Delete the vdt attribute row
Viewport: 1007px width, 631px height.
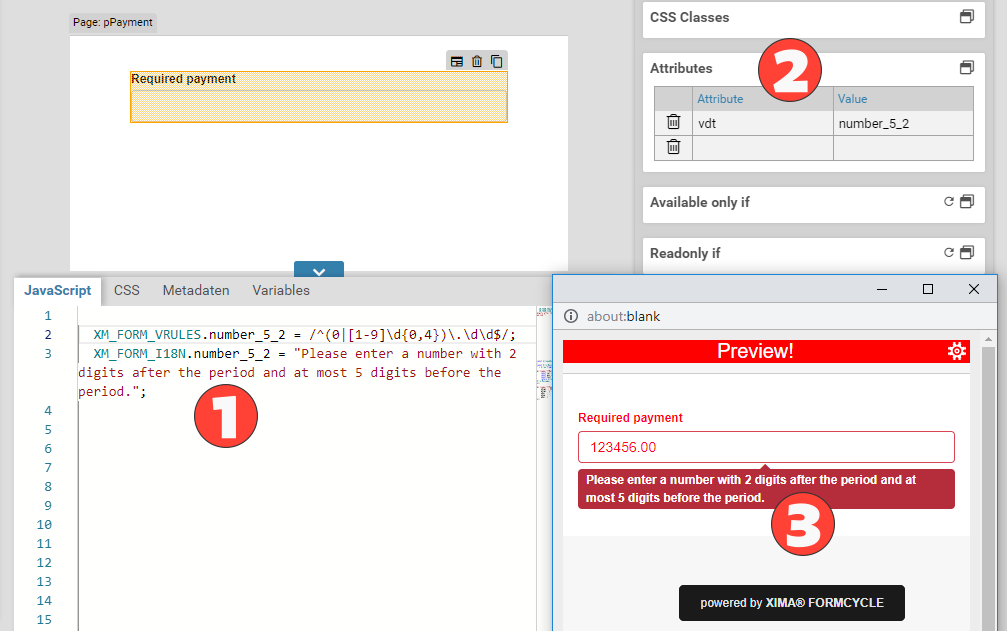pyautogui.click(x=674, y=122)
